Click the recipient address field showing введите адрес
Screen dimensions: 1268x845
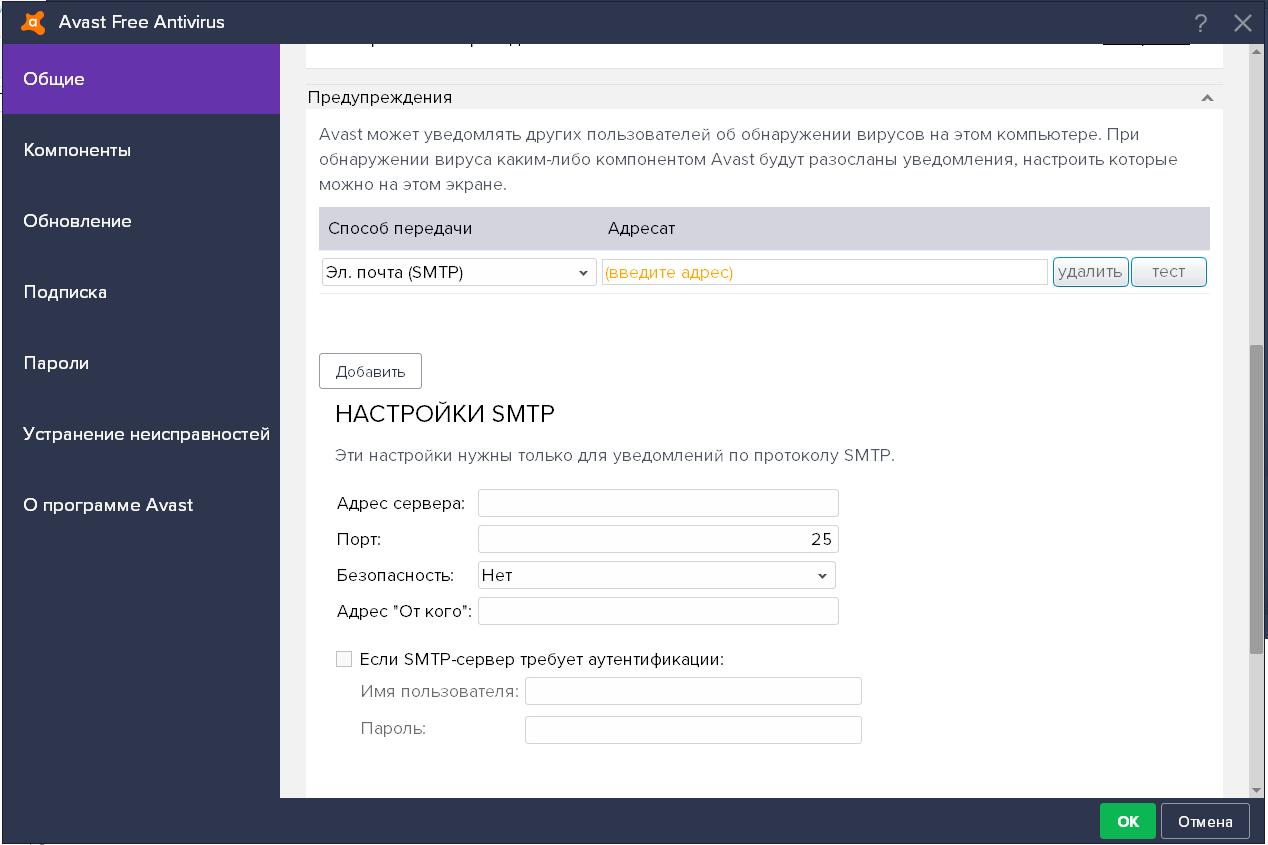click(823, 271)
